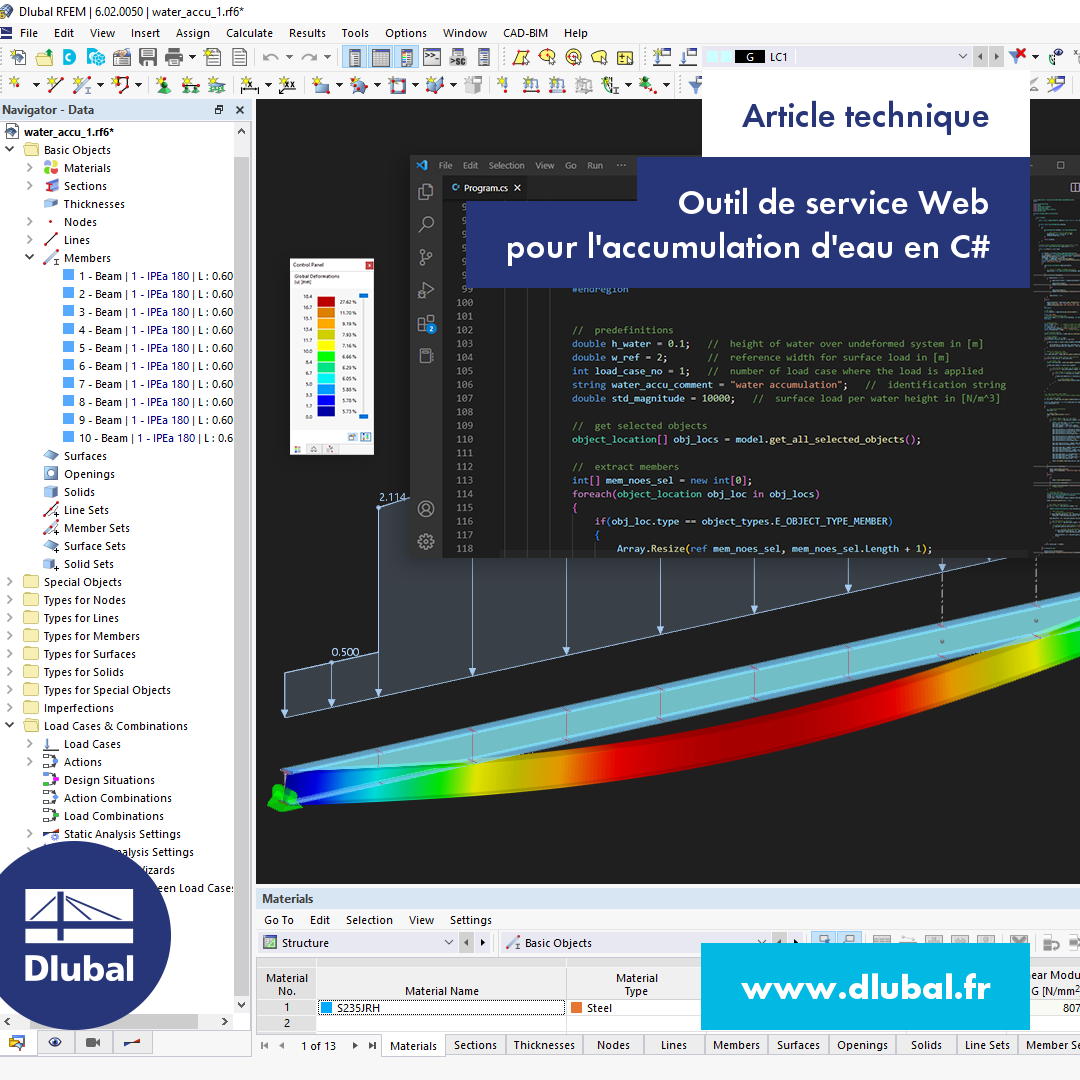
Task: Close the Navigator panel
Action: pyautogui.click(x=240, y=110)
